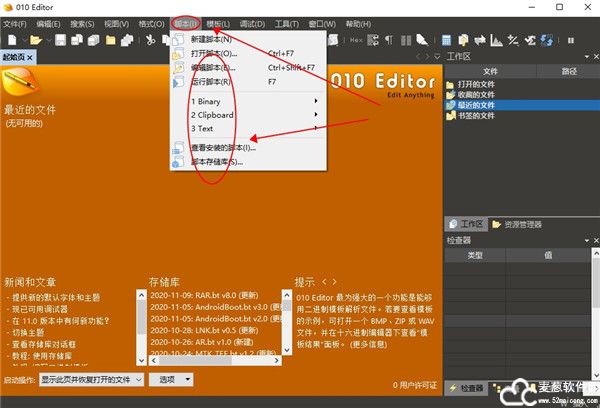Click the 文件 column header
Screen dimensions: 600x408
click(x=490, y=71)
